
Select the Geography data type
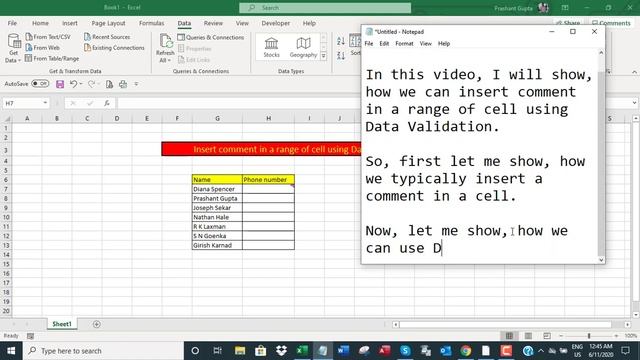coord(303,47)
